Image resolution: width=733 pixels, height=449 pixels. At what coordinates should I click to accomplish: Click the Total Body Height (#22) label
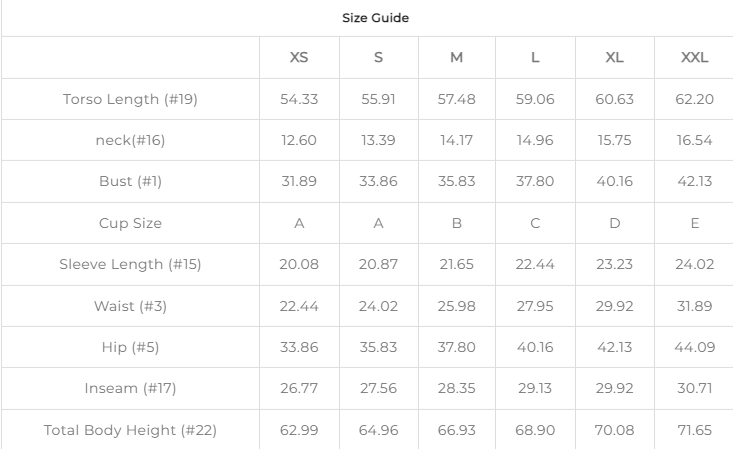(x=130, y=430)
